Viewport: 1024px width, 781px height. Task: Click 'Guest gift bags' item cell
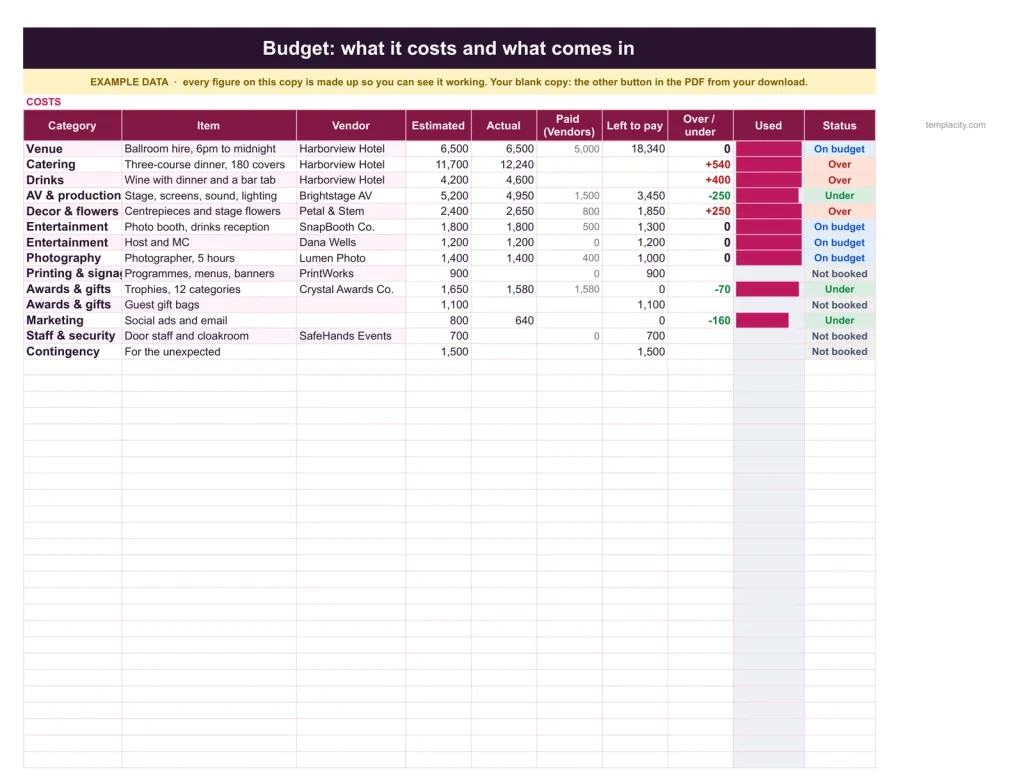click(209, 305)
